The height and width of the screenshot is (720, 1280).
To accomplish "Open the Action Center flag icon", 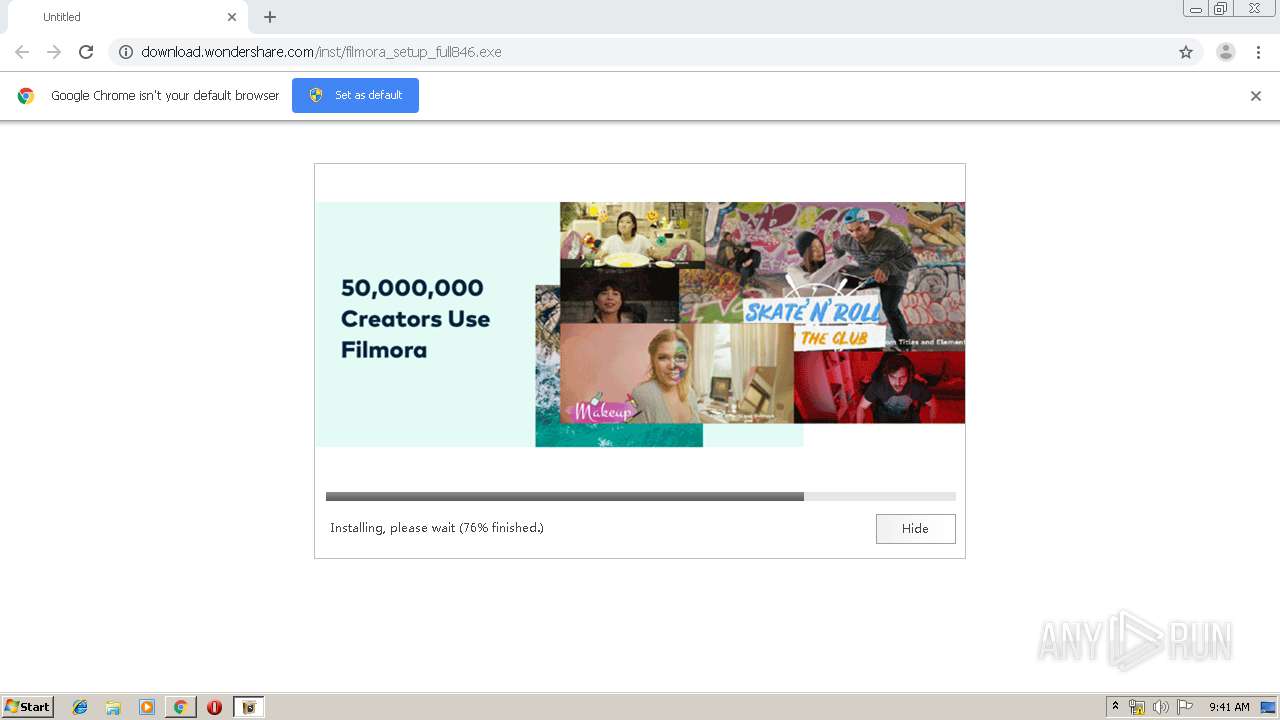I will [1185, 707].
